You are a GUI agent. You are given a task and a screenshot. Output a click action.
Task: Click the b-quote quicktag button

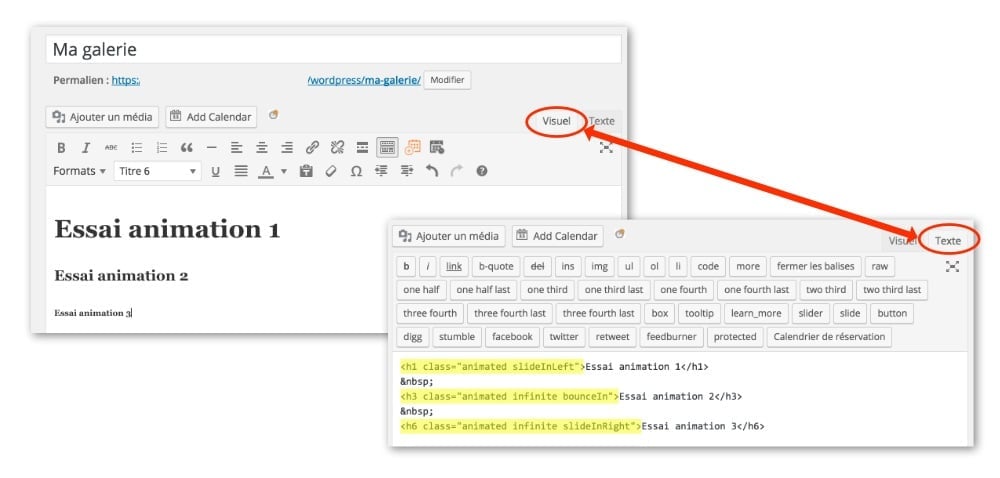[x=496, y=266]
